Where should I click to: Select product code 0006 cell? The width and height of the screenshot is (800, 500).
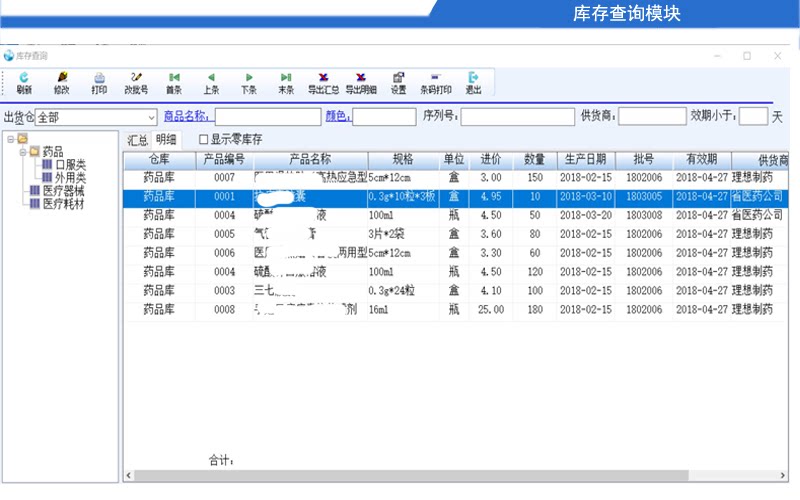pyautogui.click(x=224, y=253)
